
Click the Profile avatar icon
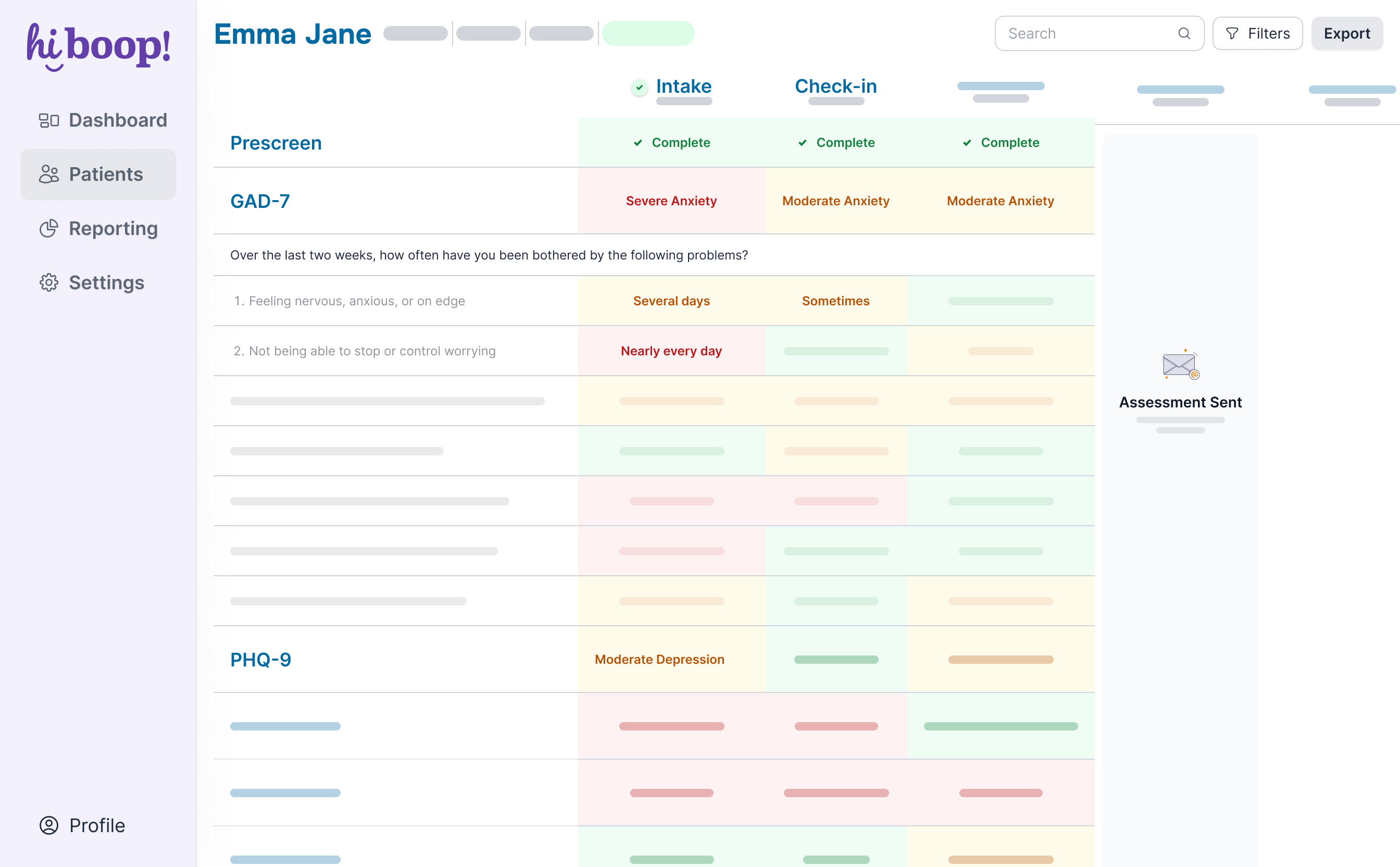click(x=49, y=825)
